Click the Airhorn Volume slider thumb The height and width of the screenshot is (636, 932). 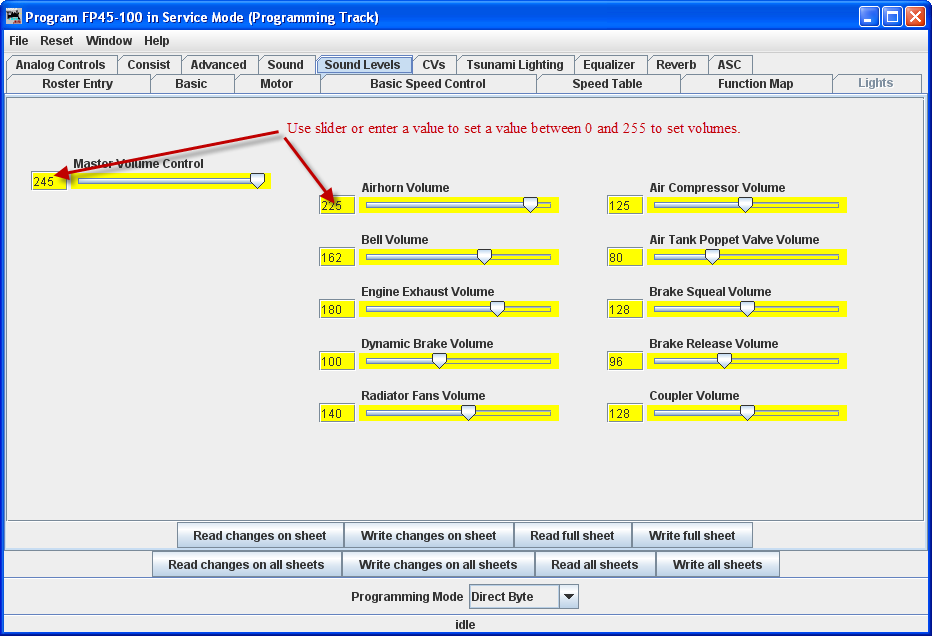click(530, 204)
